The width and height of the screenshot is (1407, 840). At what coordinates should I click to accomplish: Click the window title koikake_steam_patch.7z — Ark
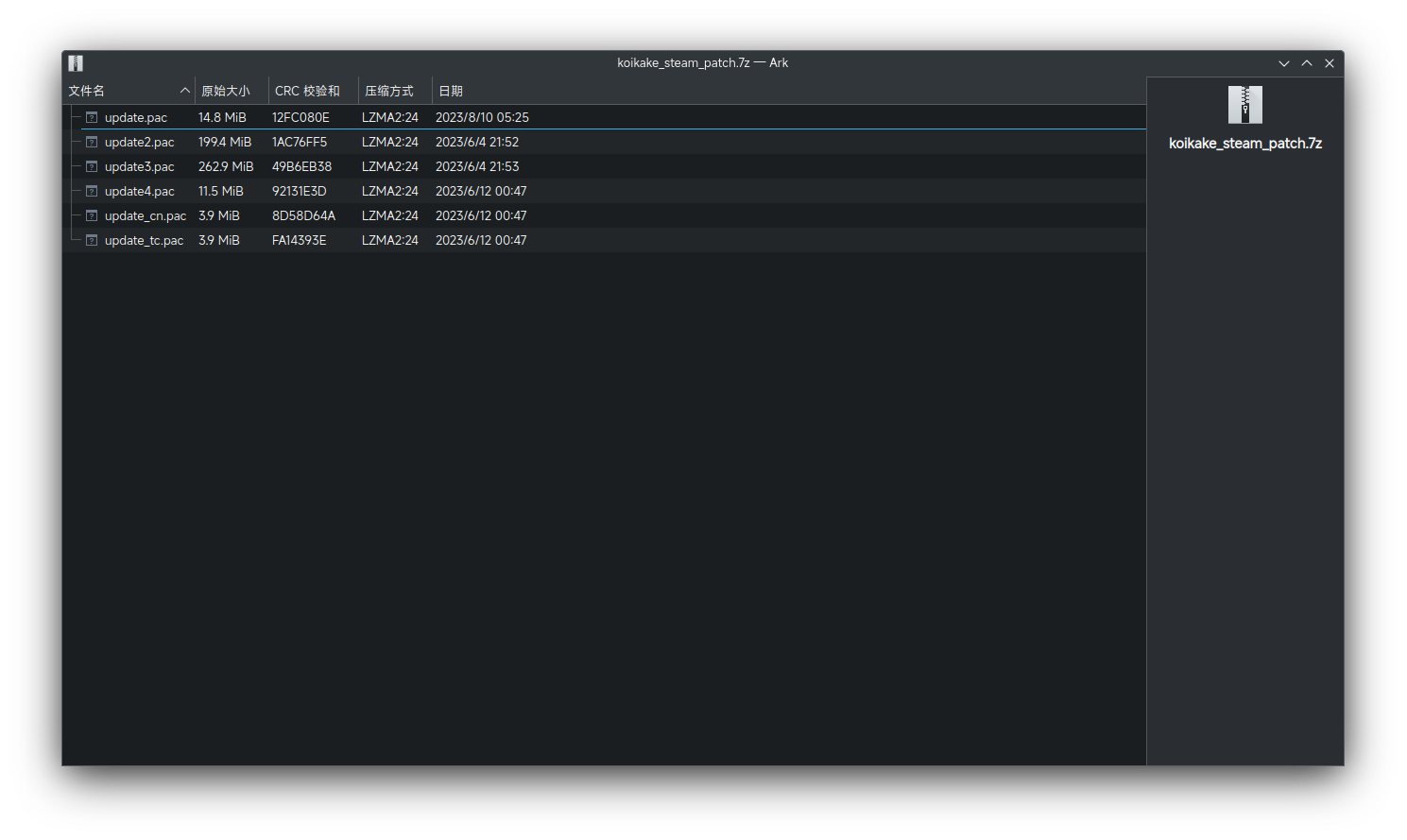coord(703,63)
